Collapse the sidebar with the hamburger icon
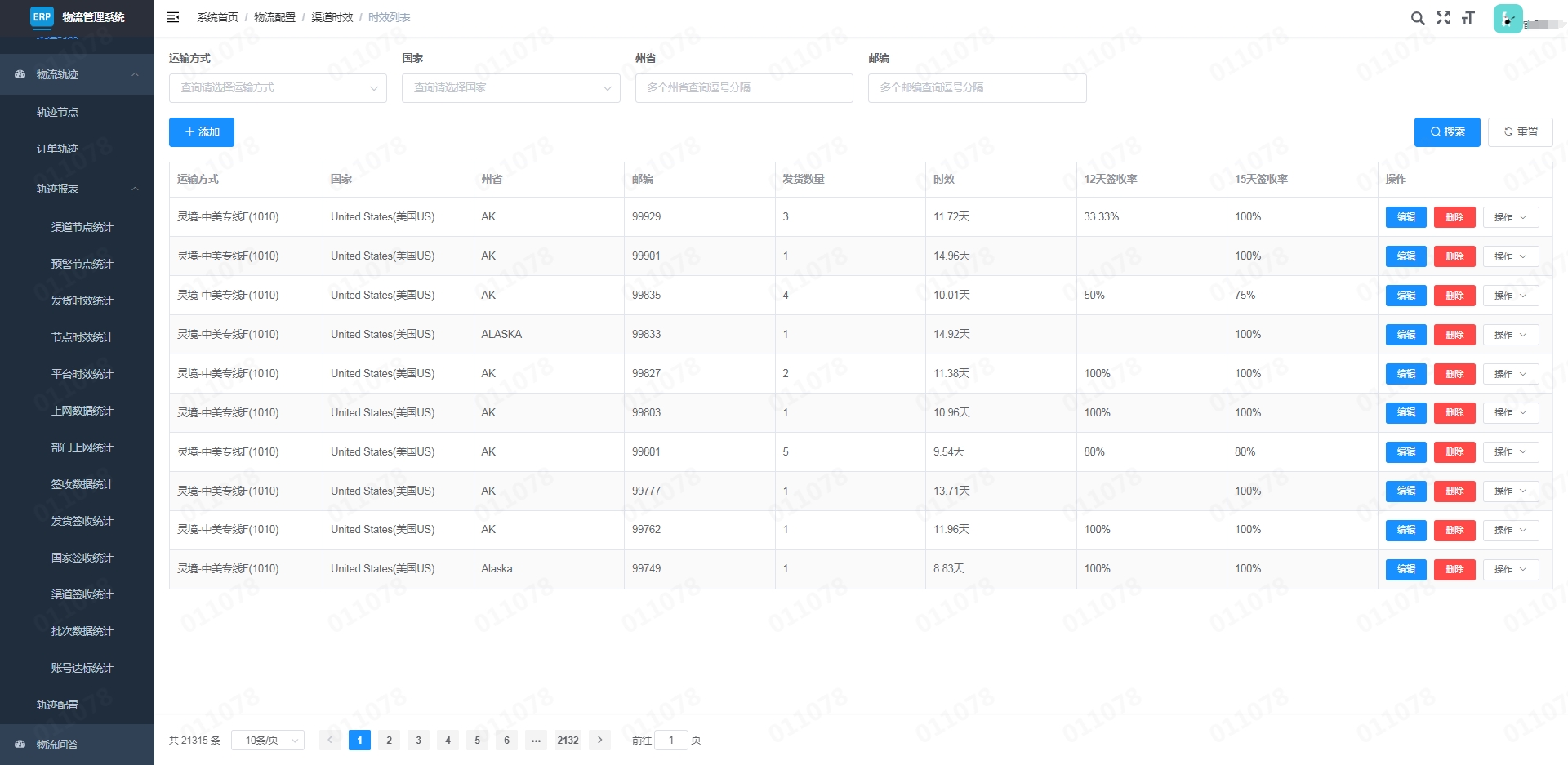 pos(173,17)
